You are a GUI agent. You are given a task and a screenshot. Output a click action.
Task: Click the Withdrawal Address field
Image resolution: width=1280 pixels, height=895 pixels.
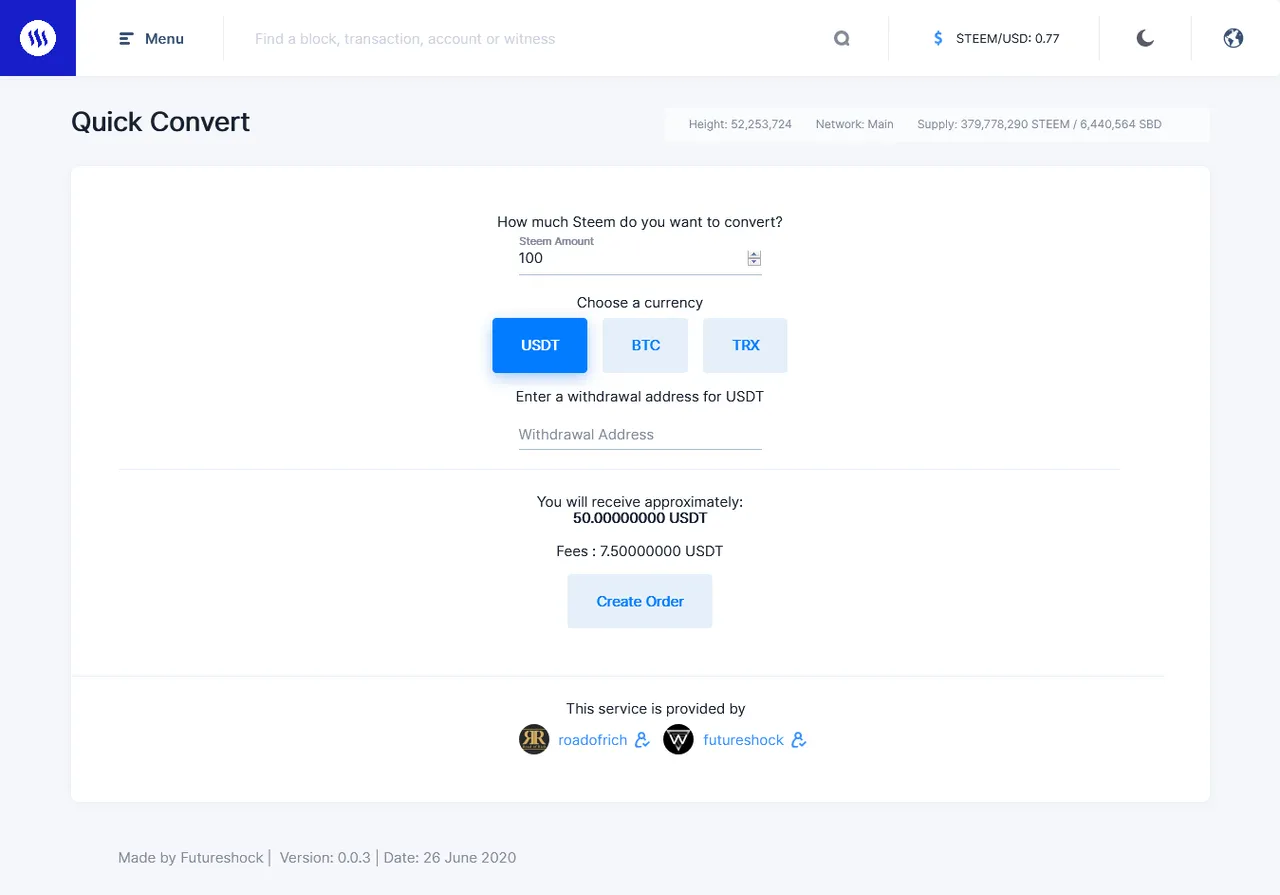(x=640, y=435)
